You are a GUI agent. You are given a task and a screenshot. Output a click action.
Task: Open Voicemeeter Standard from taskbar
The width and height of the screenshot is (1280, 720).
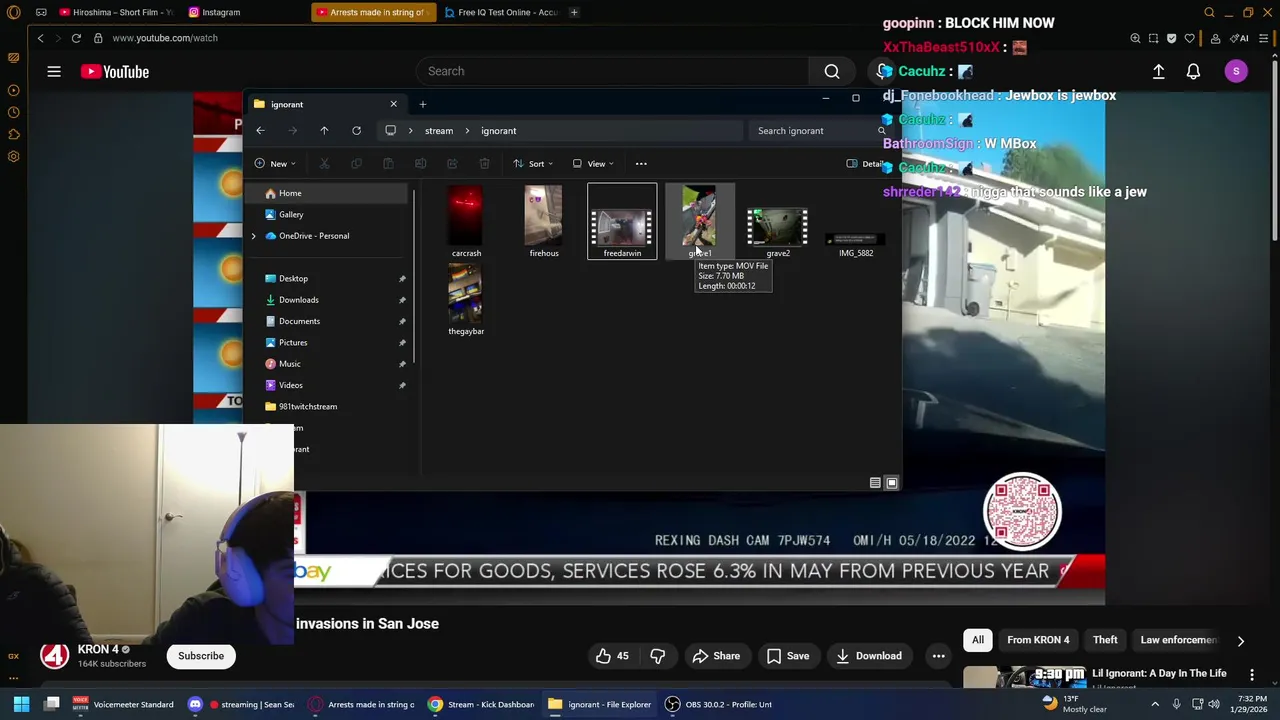tap(124, 704)
